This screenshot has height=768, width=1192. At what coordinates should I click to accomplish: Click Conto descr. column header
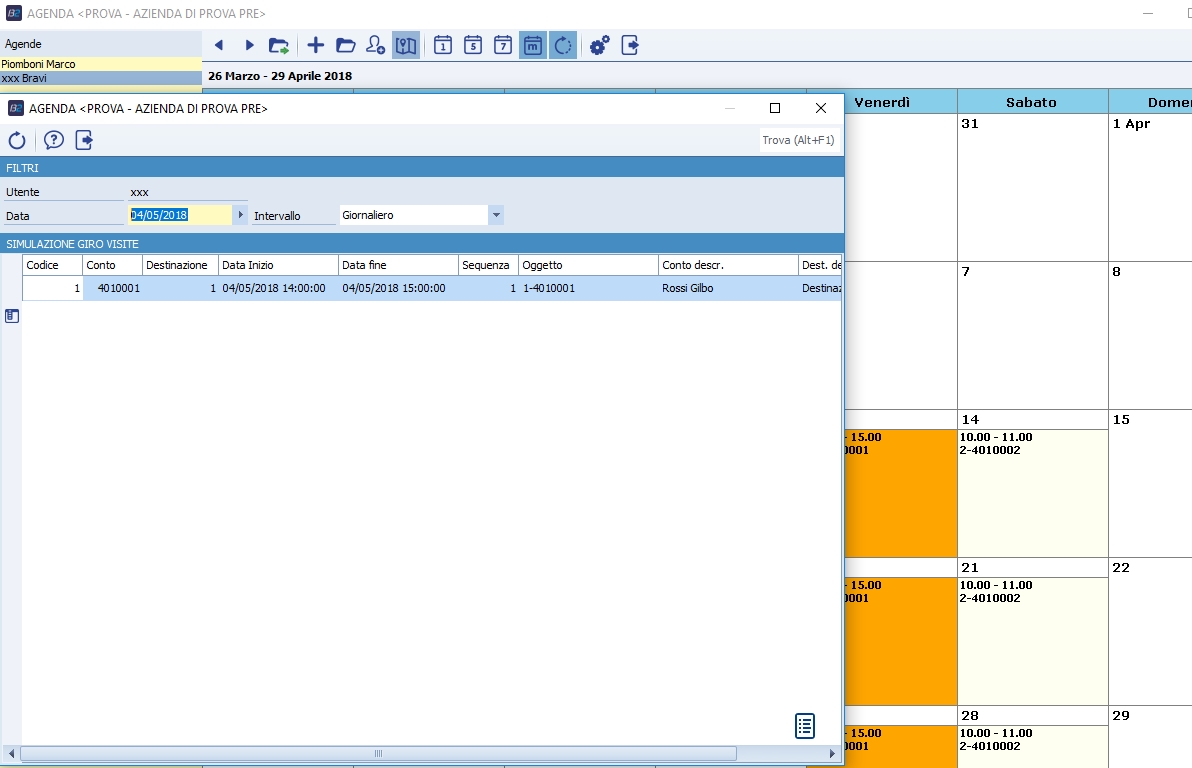click(728, 265)
